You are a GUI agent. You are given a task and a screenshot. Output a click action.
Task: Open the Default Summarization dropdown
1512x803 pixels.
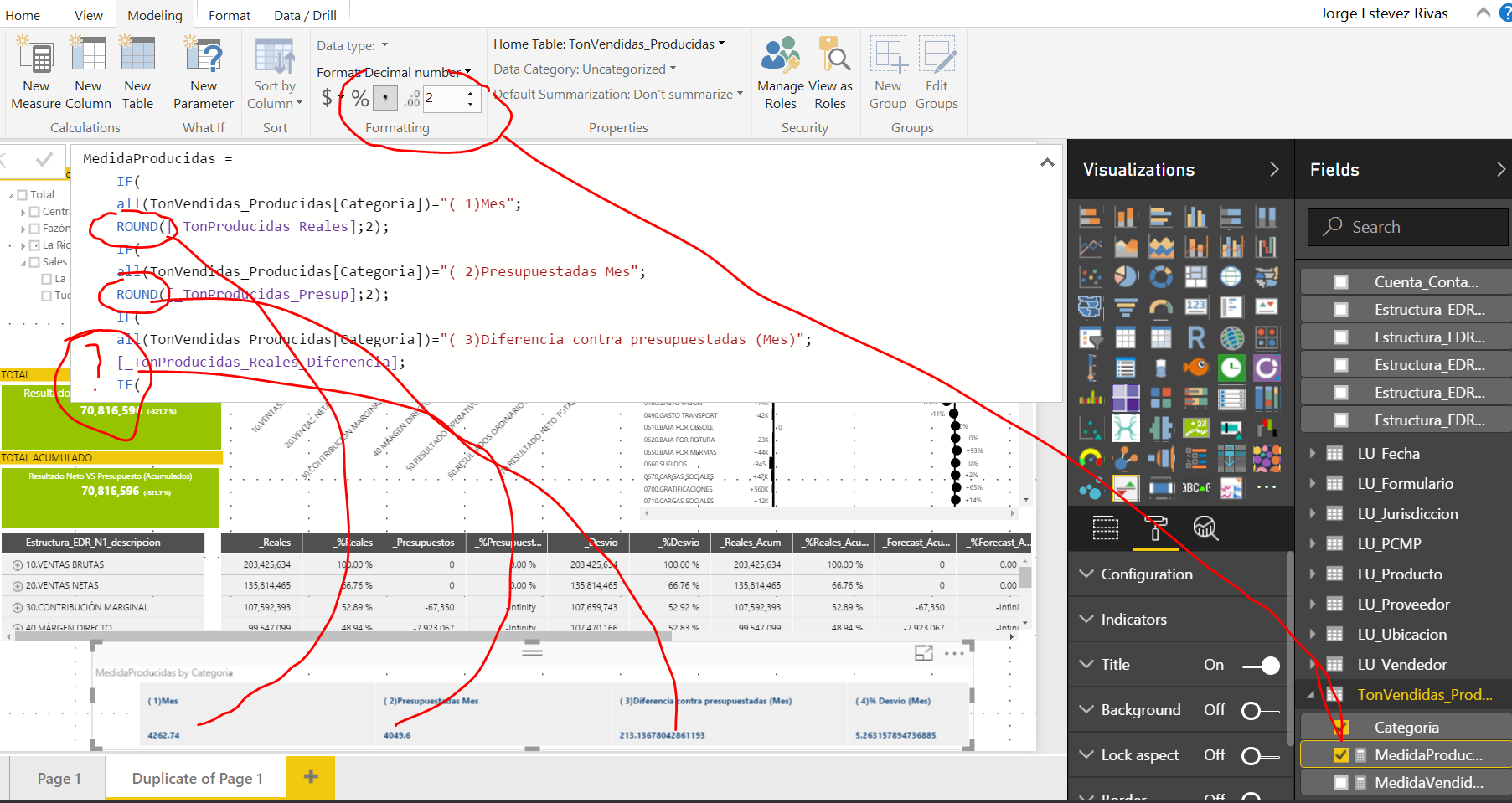coord(618,95)
